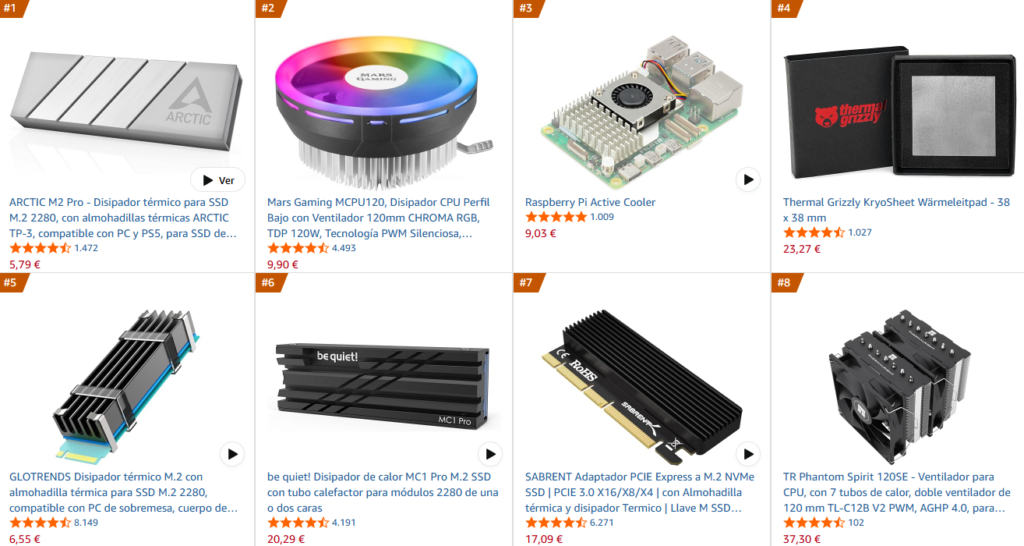View the Mars Gaming RGB cooler image
1024x546 pixels.
(383, 111)
